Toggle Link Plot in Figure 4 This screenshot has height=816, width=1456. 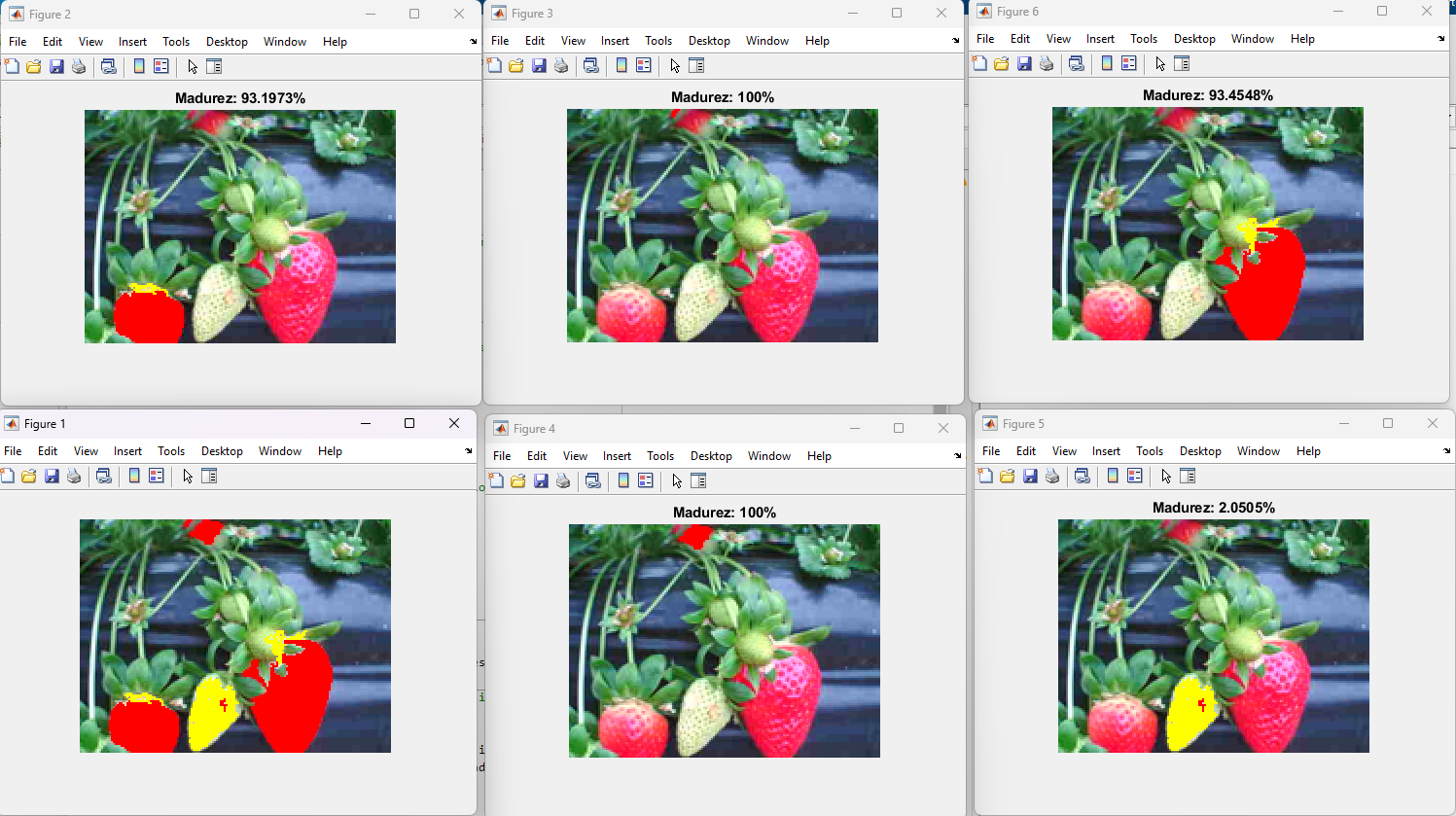[593, 480]
